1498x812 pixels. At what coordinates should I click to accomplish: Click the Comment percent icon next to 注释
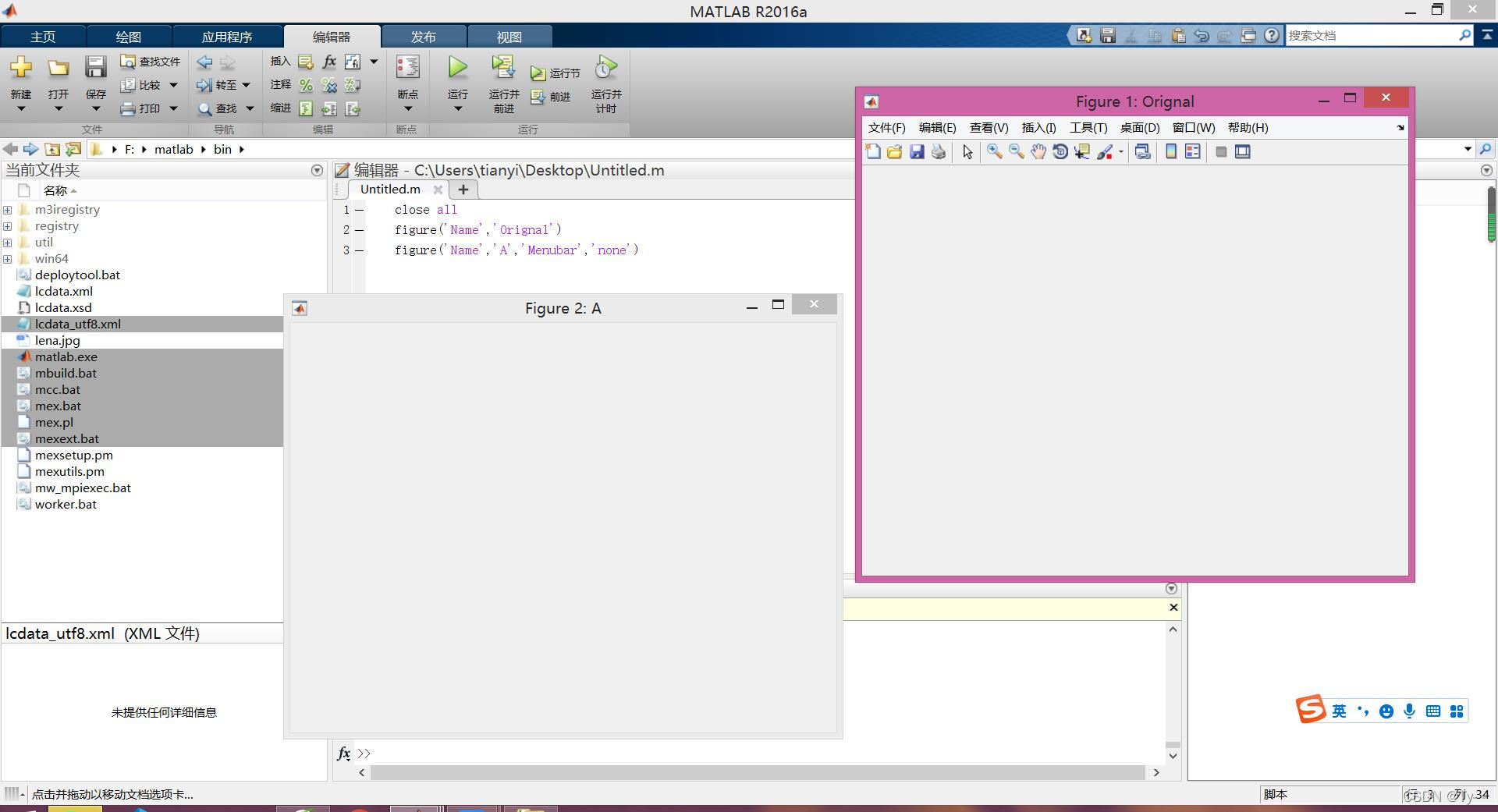[306, 85]
